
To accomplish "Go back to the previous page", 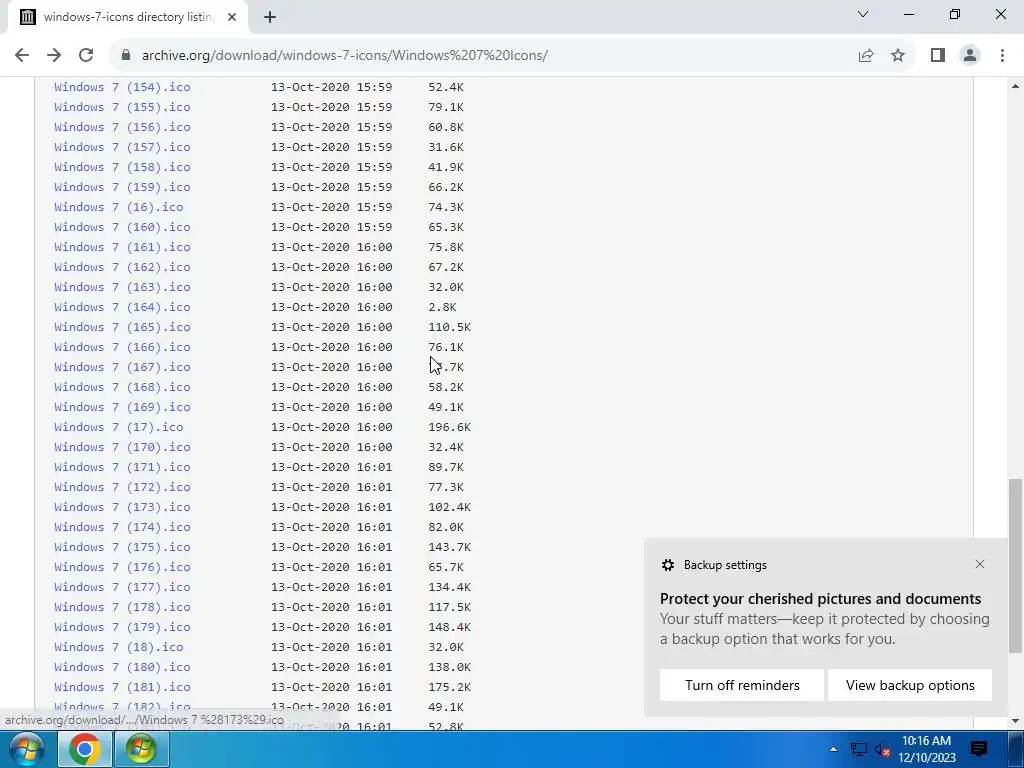I will click(22, 55).
